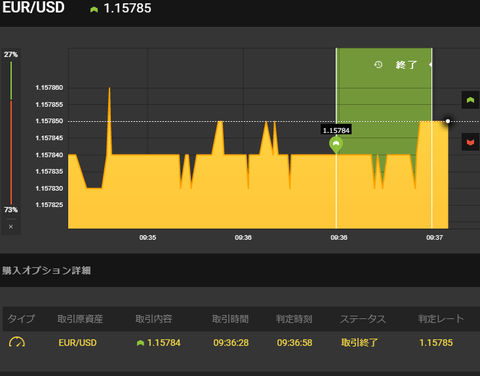Image resolution: width=480 pixels, height=376 pixels.
Task: Click the 1.15785 settlement rate cell
Action: pyautogui.click(x=436, y=343)
